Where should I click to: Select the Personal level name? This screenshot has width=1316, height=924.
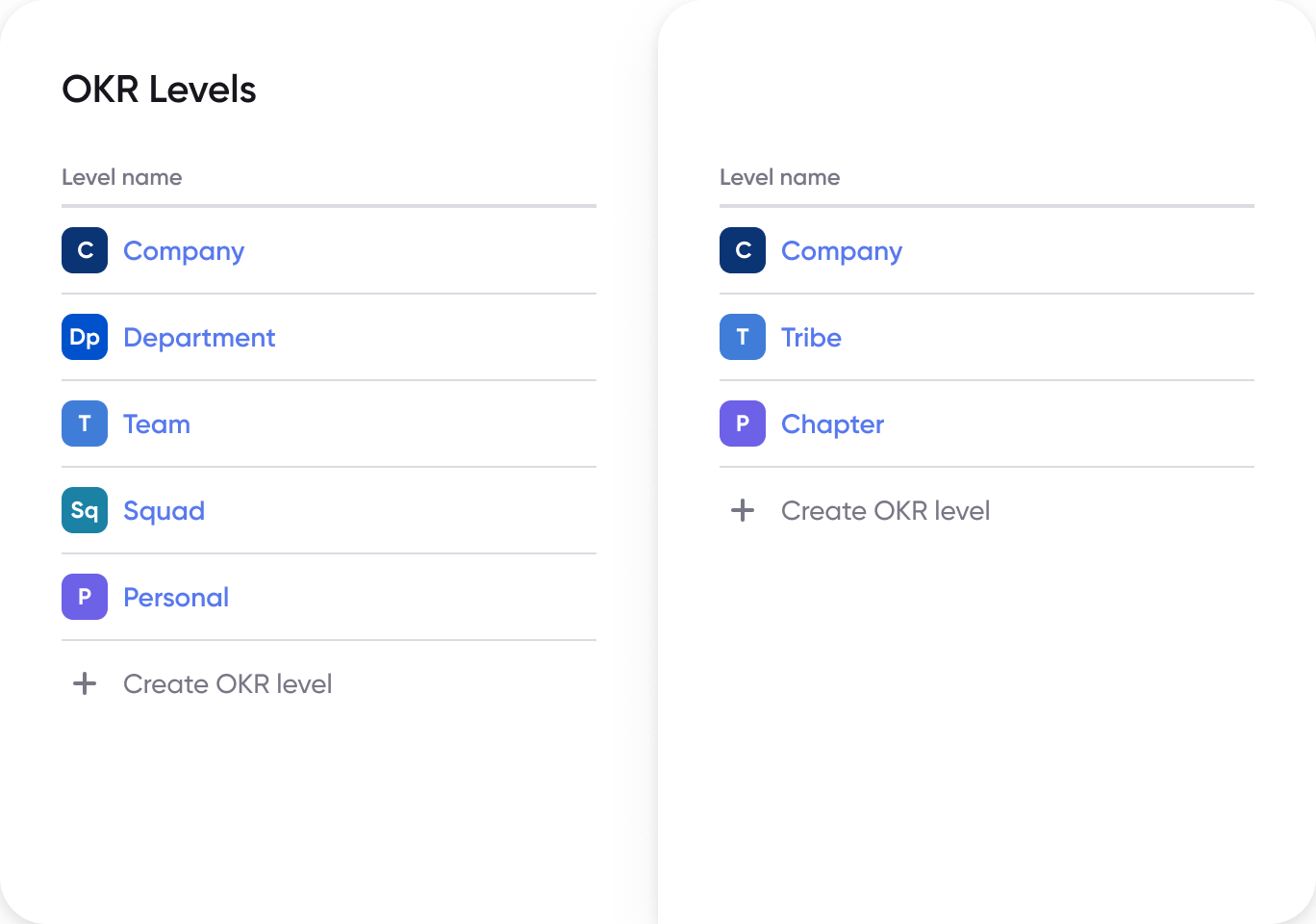tap(176, 597)
